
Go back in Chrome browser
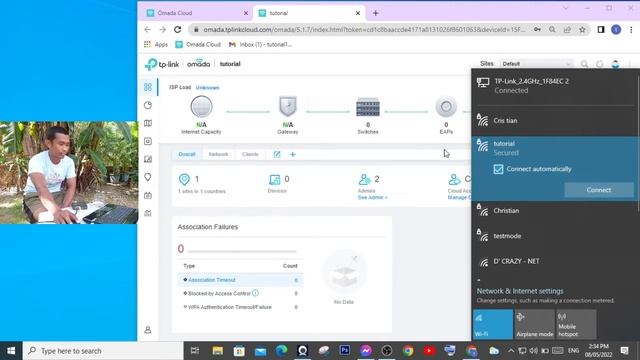click(x=148, y=29)
